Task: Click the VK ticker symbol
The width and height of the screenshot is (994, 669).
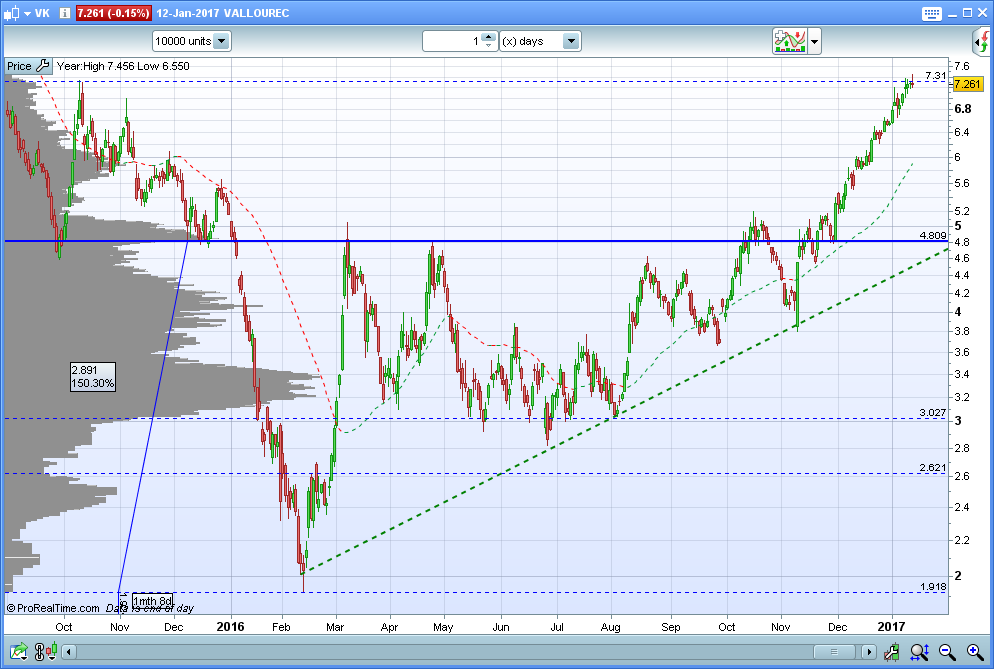Action: click(42, 13)
